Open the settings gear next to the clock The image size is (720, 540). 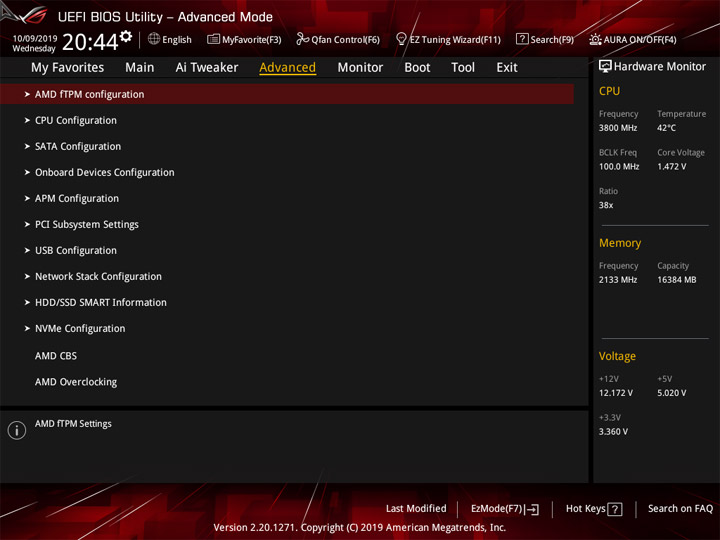pyautogui.click(x=126, y=36)
